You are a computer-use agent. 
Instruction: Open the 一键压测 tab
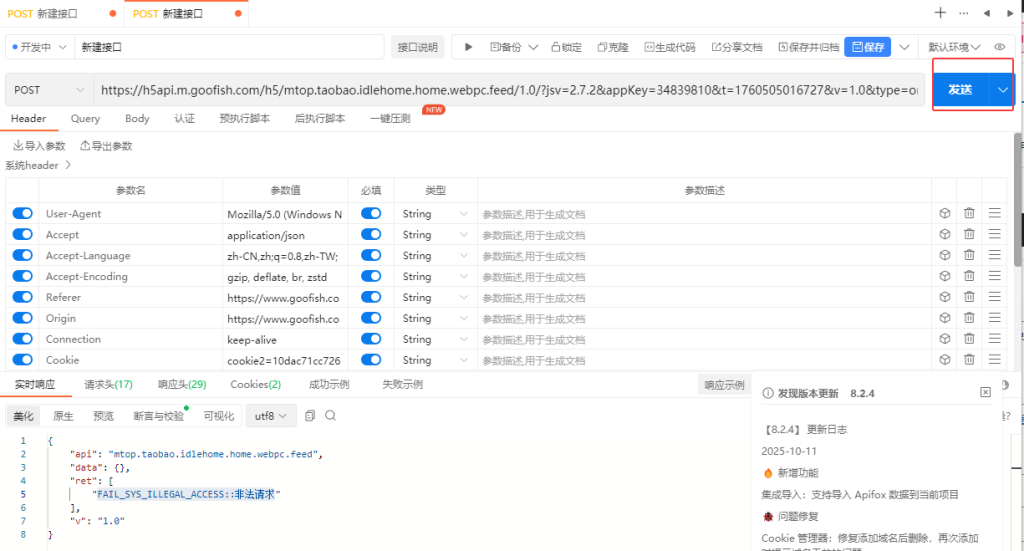pos(390,118)
